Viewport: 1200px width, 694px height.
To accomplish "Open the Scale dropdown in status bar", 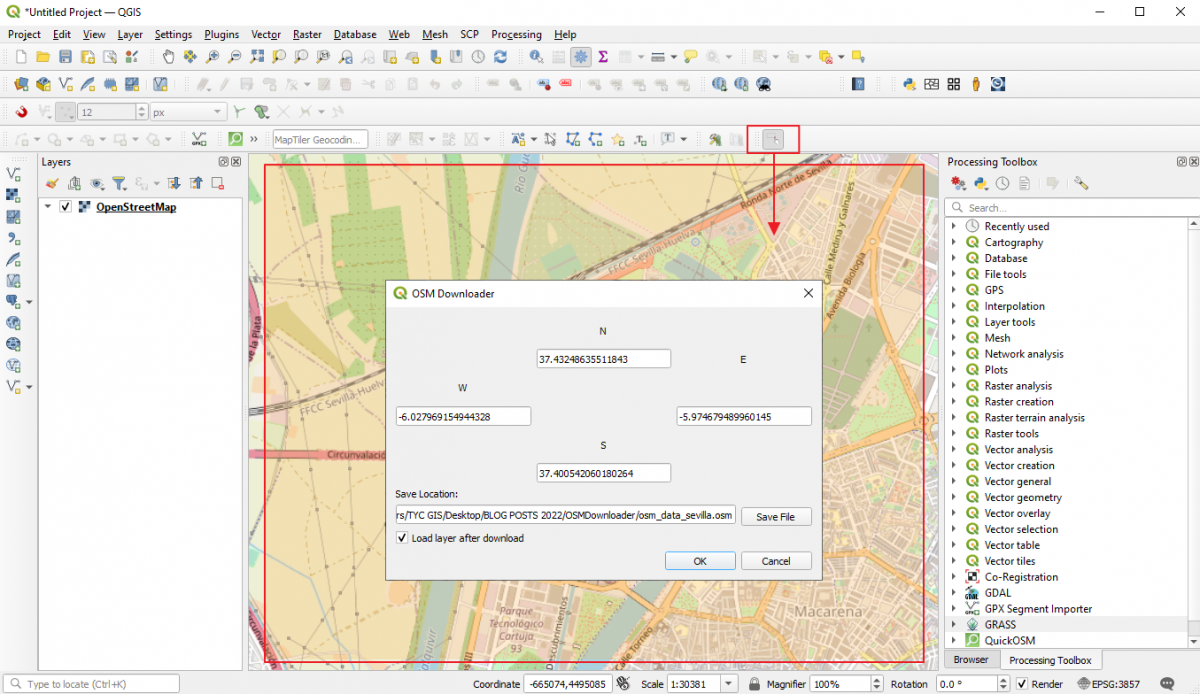I will click(727, 684).
